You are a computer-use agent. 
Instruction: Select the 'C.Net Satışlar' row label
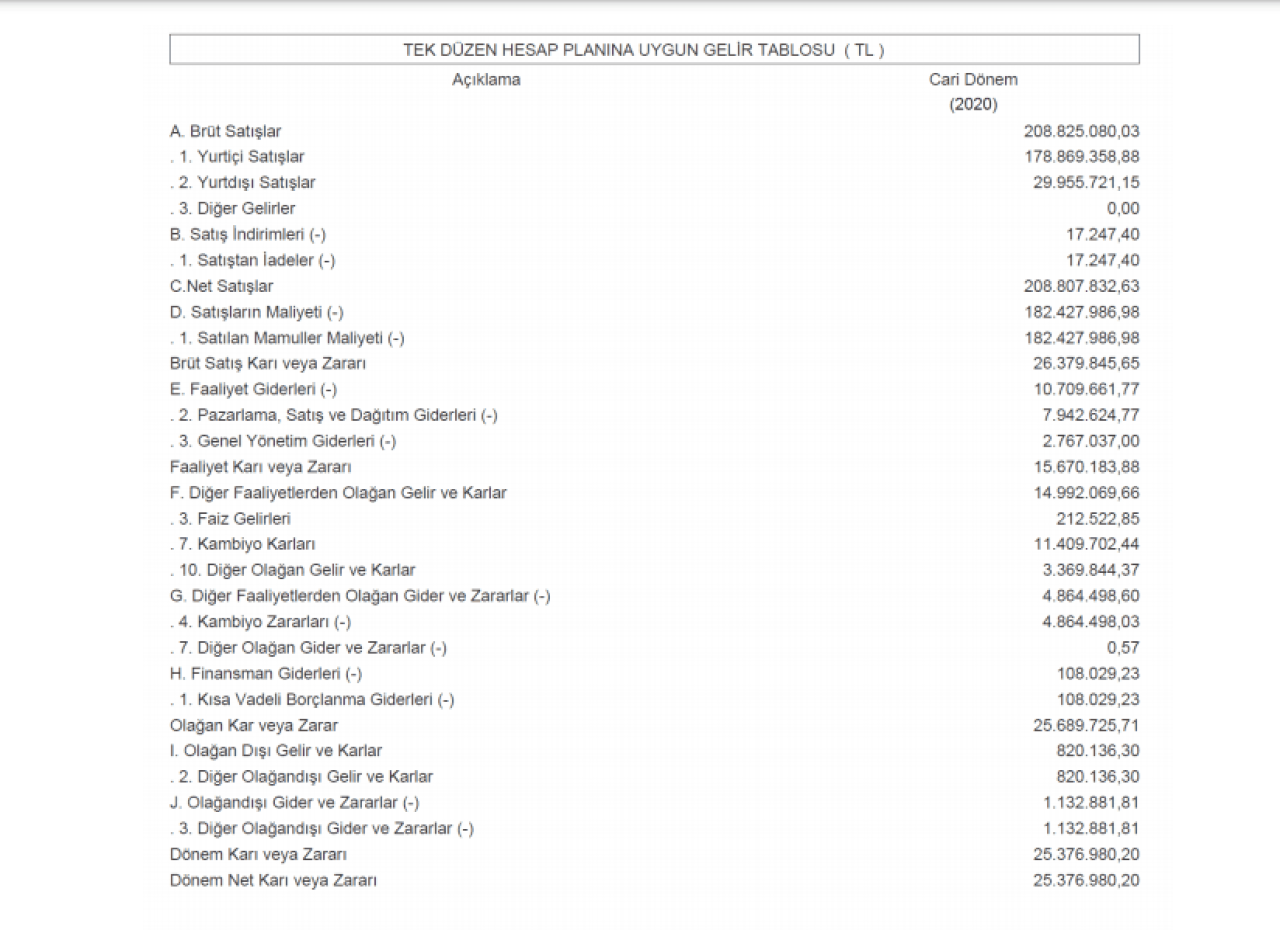pos(221,286)
